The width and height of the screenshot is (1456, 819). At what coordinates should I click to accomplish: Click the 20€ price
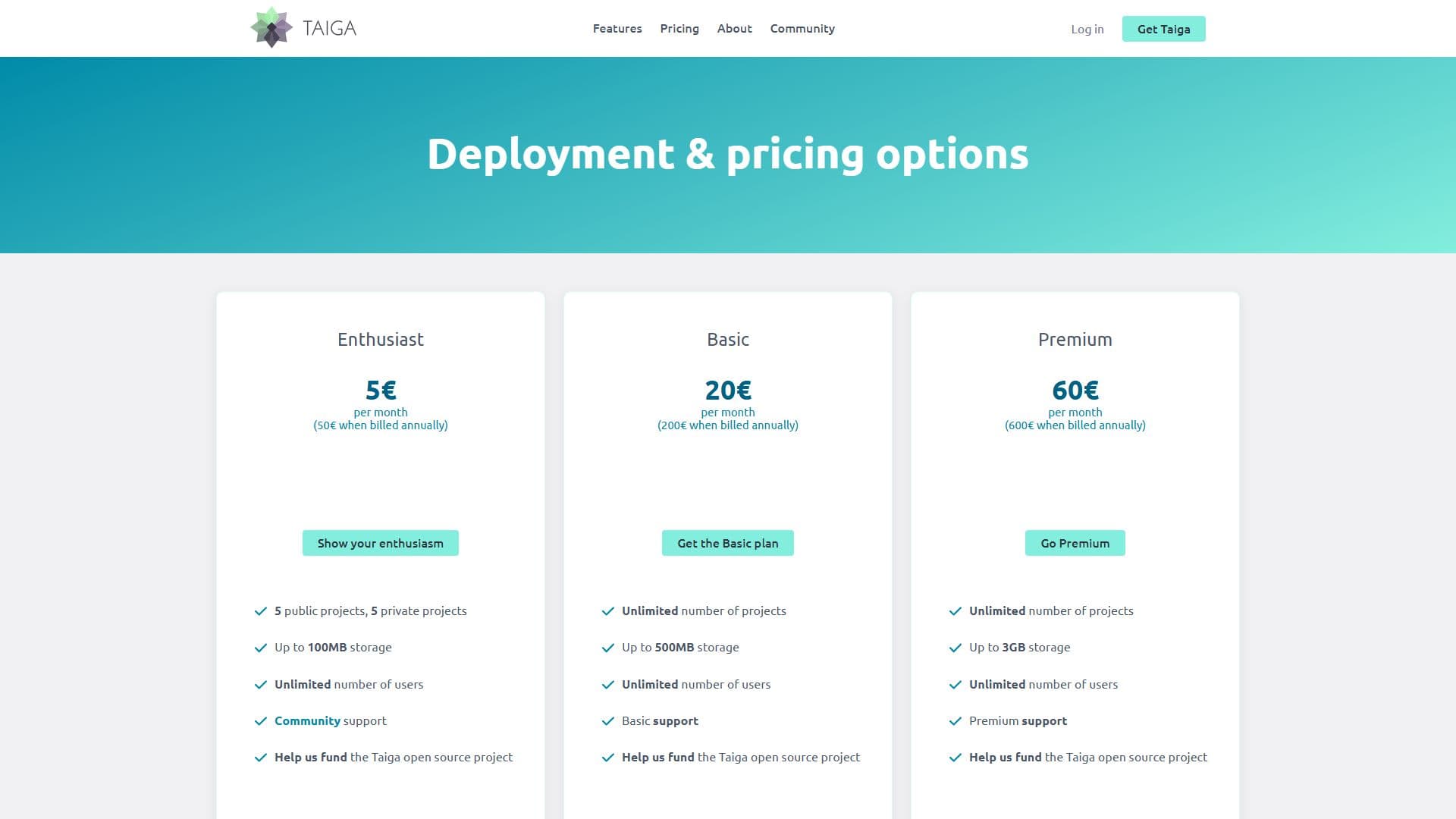pos(728,390)
